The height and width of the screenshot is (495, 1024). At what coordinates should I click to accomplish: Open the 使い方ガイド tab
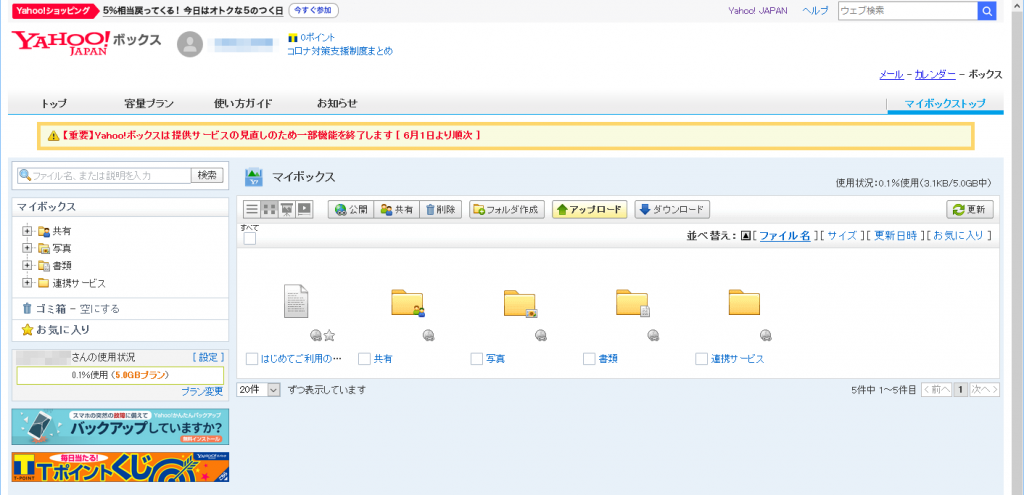(243, 103)
